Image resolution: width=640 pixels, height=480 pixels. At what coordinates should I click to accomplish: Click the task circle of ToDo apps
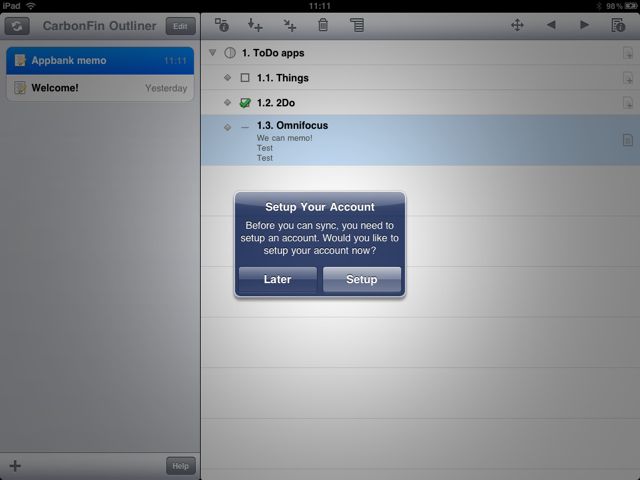(x=230, y=53)
